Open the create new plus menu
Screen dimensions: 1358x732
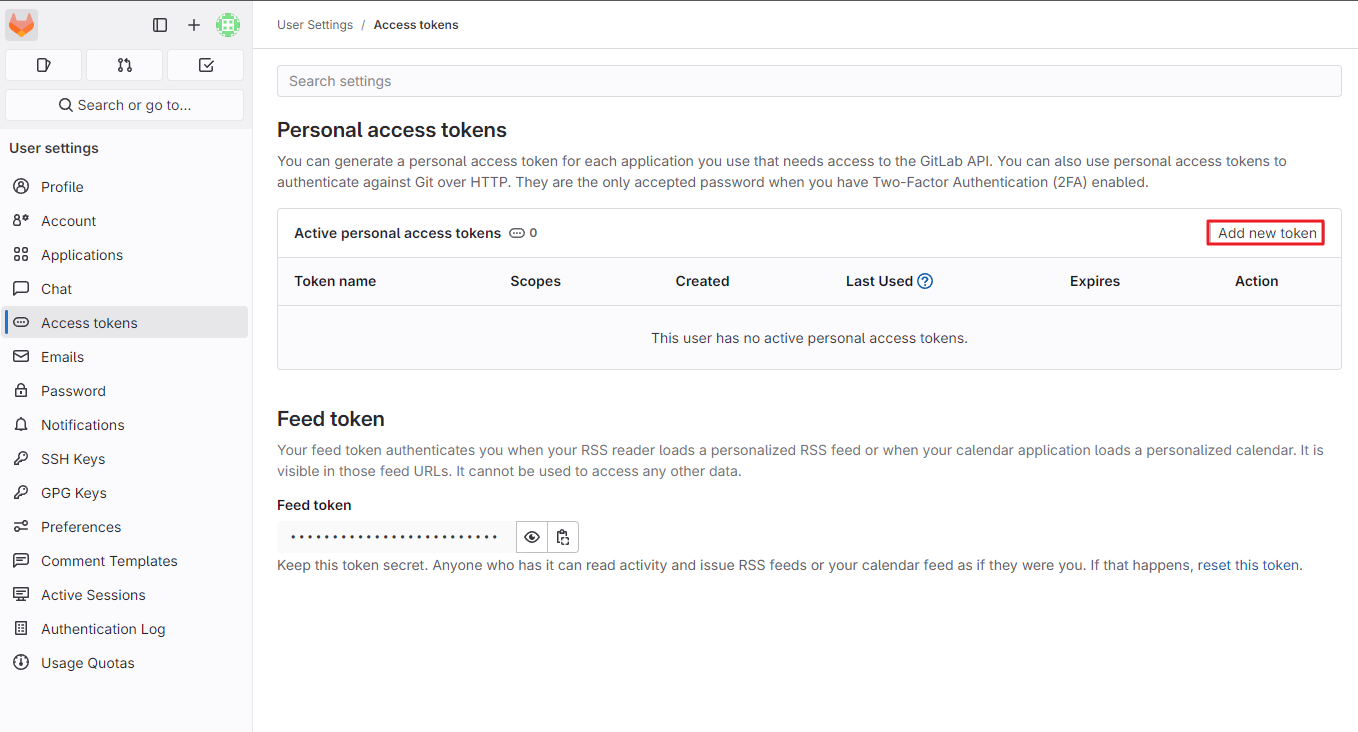194,25
